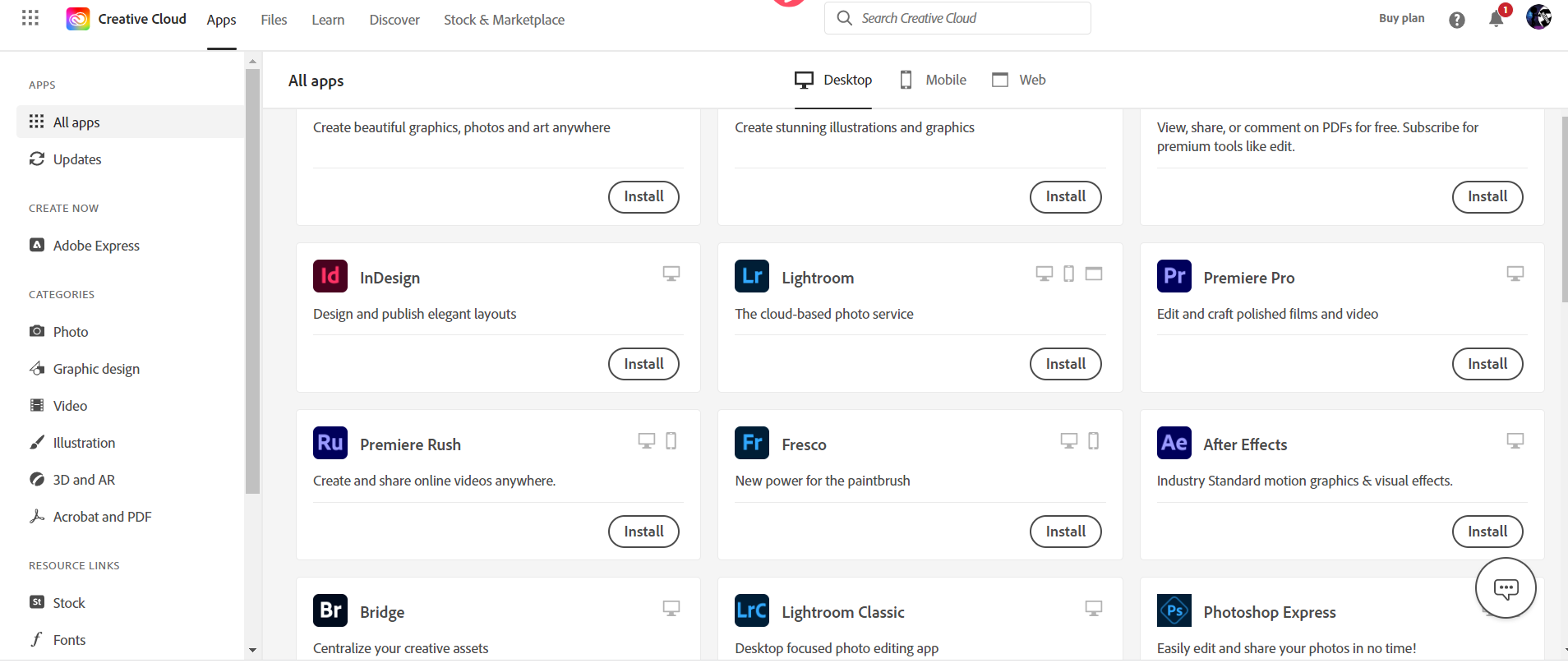The width and height of the screenshot is (1568, 663).
Task: Click the sidebar scrollbar down arrow
Action: pos(252,650)
